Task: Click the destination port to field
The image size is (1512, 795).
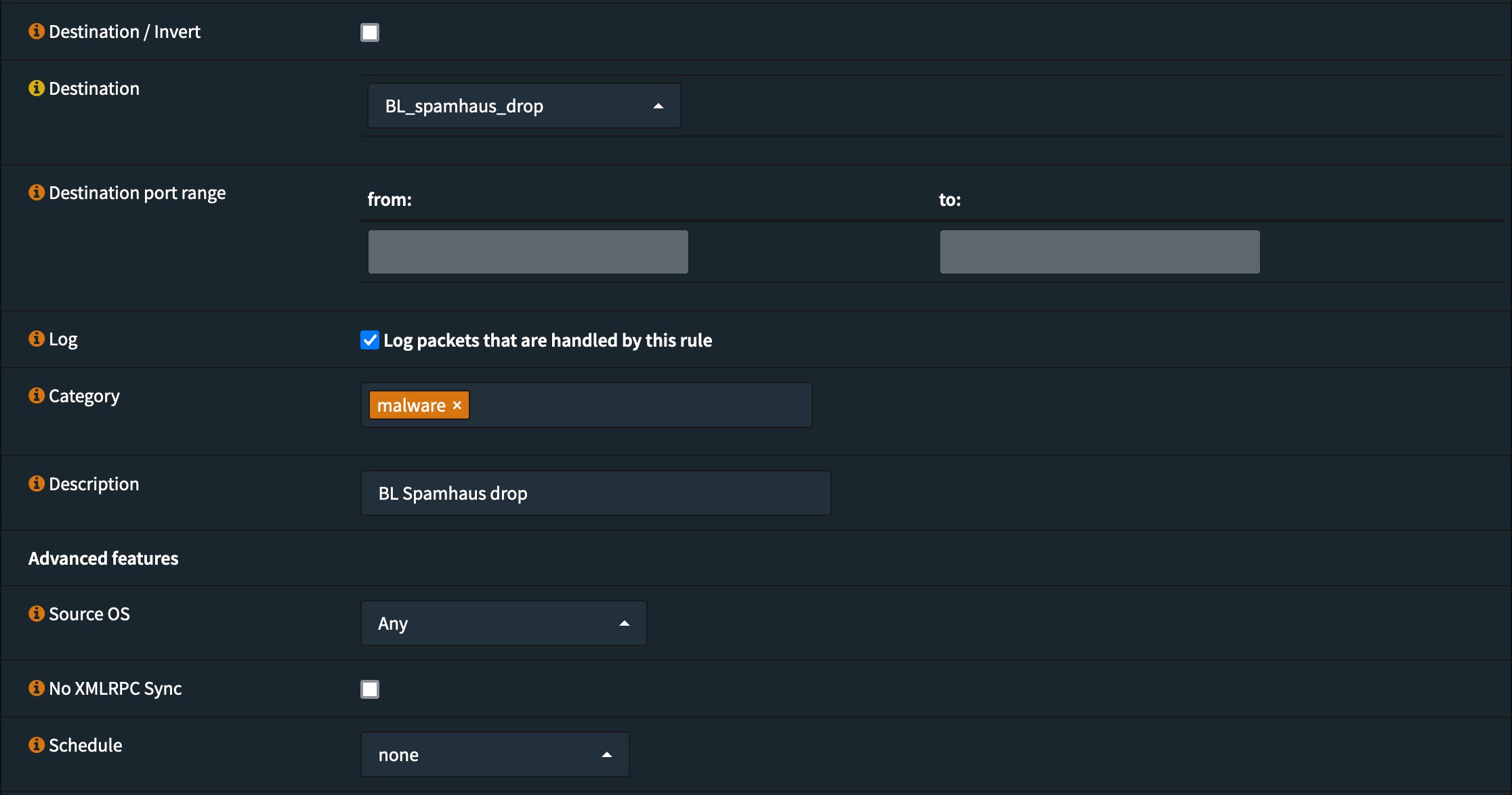Action: click(1099, 252)
